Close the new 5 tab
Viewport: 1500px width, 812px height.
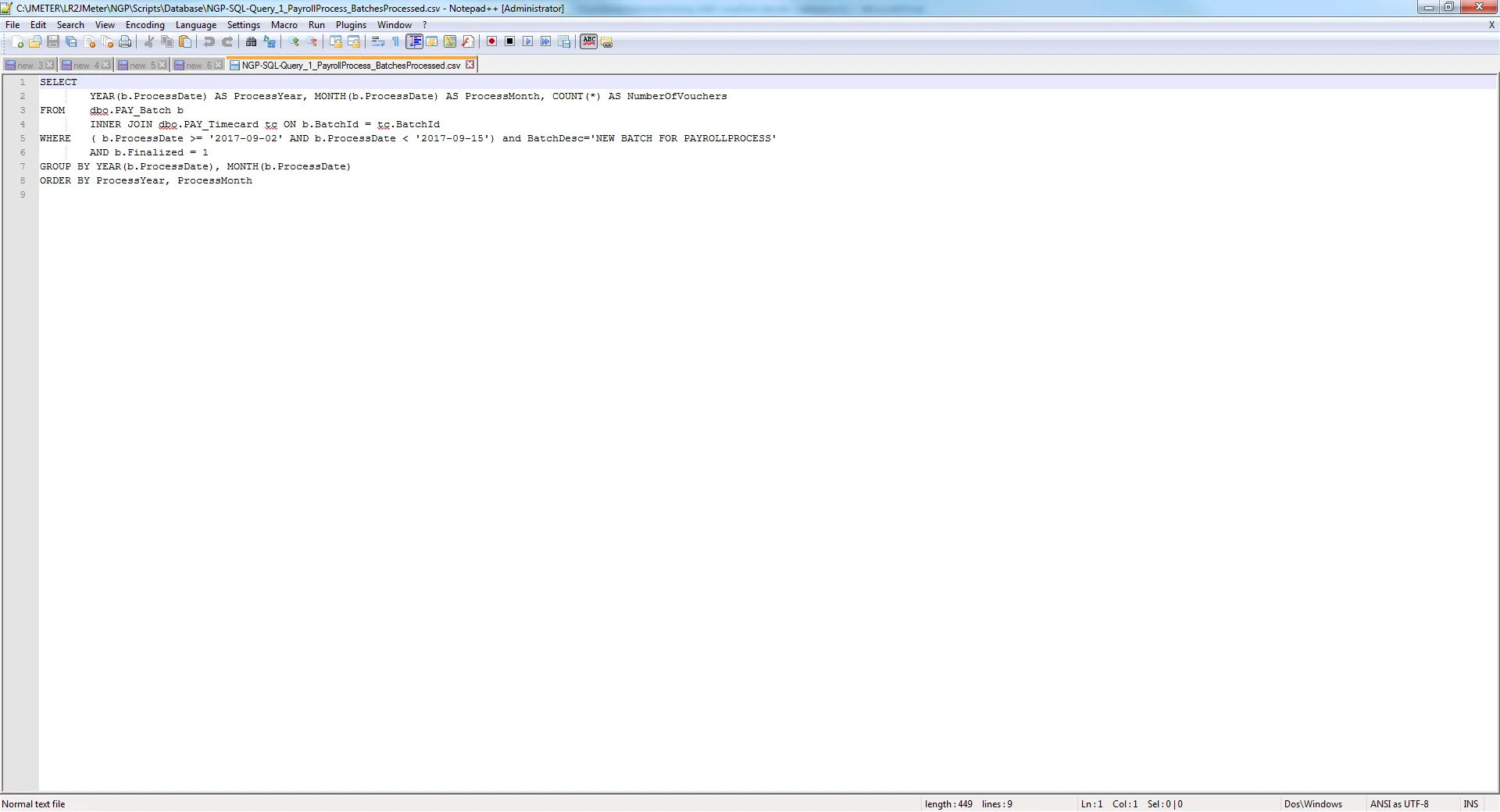[x=162, y=65]
